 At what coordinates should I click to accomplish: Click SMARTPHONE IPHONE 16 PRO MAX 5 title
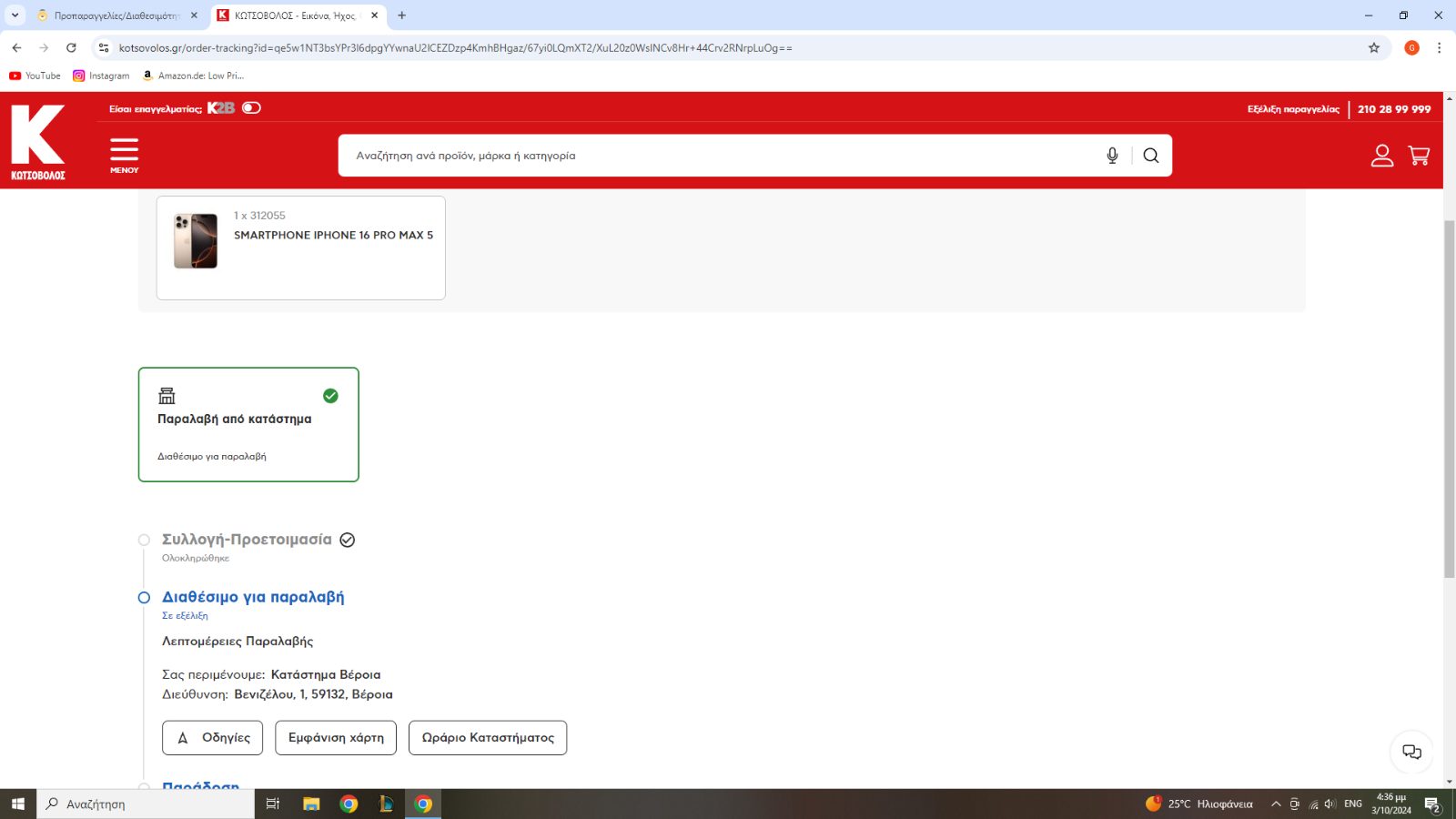(333, 235)
